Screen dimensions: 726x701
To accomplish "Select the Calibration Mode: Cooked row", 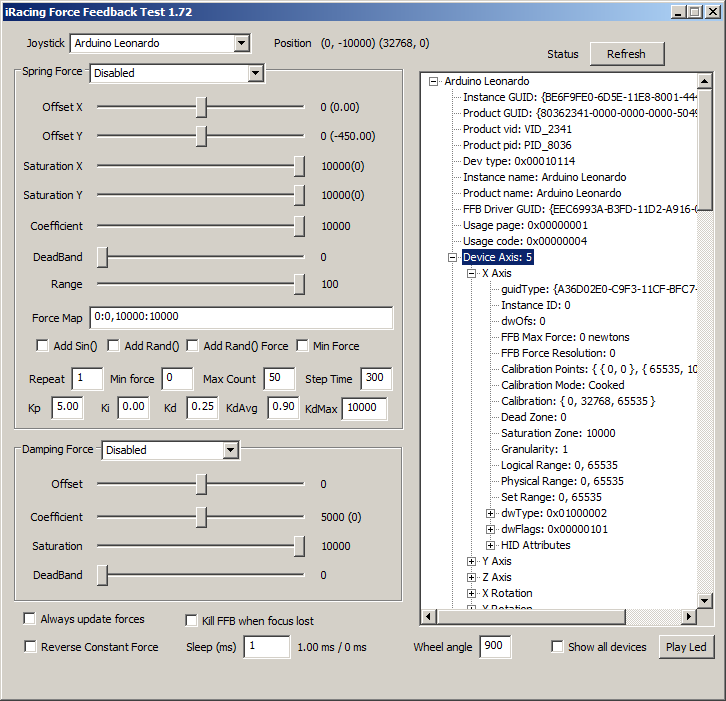I will (563, 385).
